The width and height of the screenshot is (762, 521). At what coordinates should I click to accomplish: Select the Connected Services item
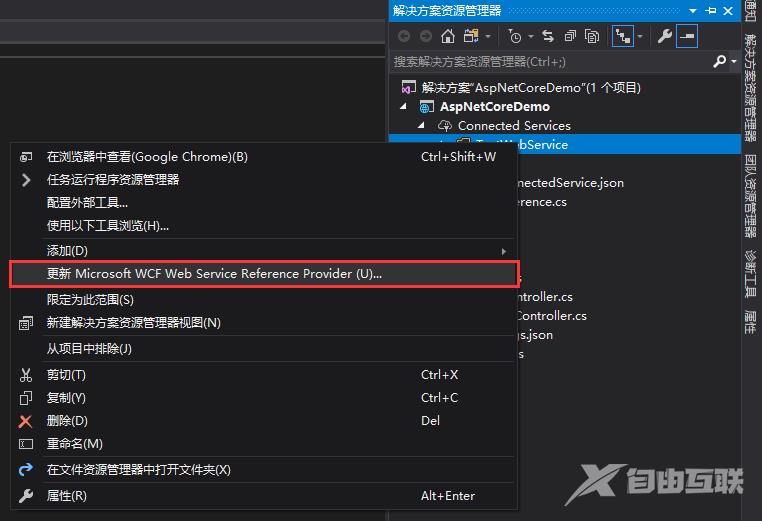(x=514, y=125)
